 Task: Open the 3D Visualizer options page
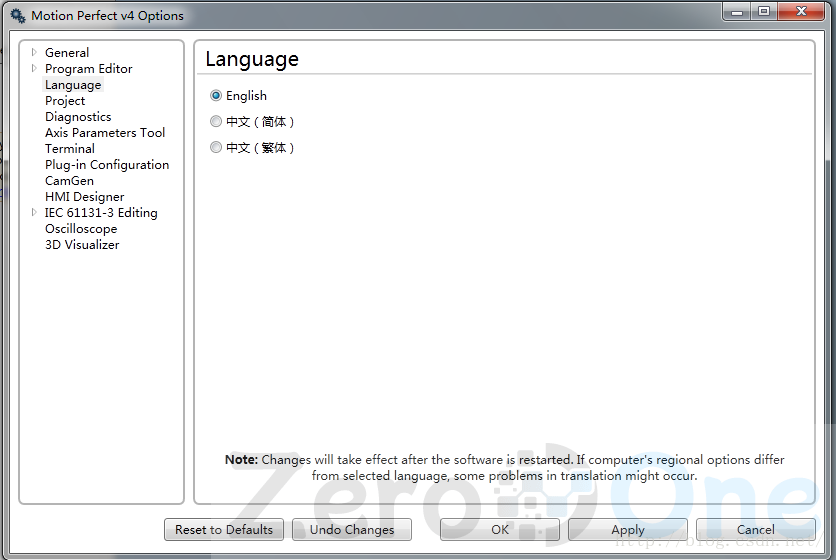click(x=82, y=245)
